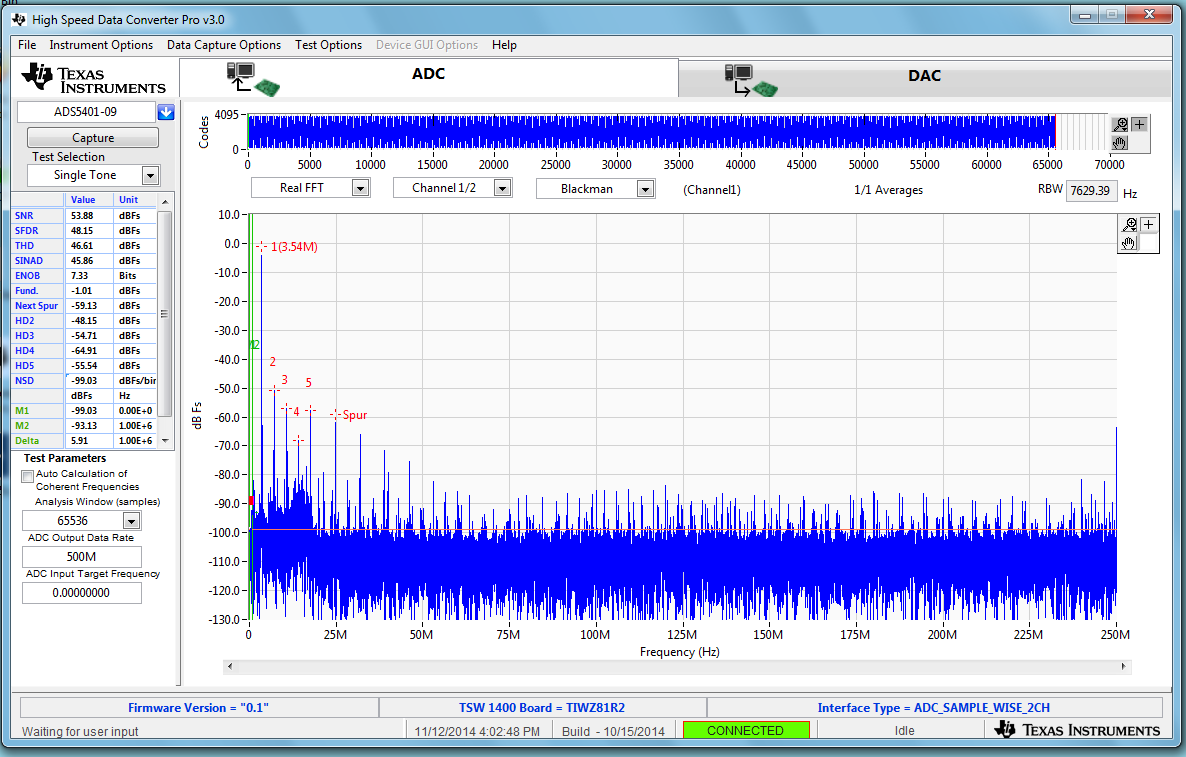The height and width of the screenshot is (757, 1186).
Task: Click the Idle status text
Action: 905,731
